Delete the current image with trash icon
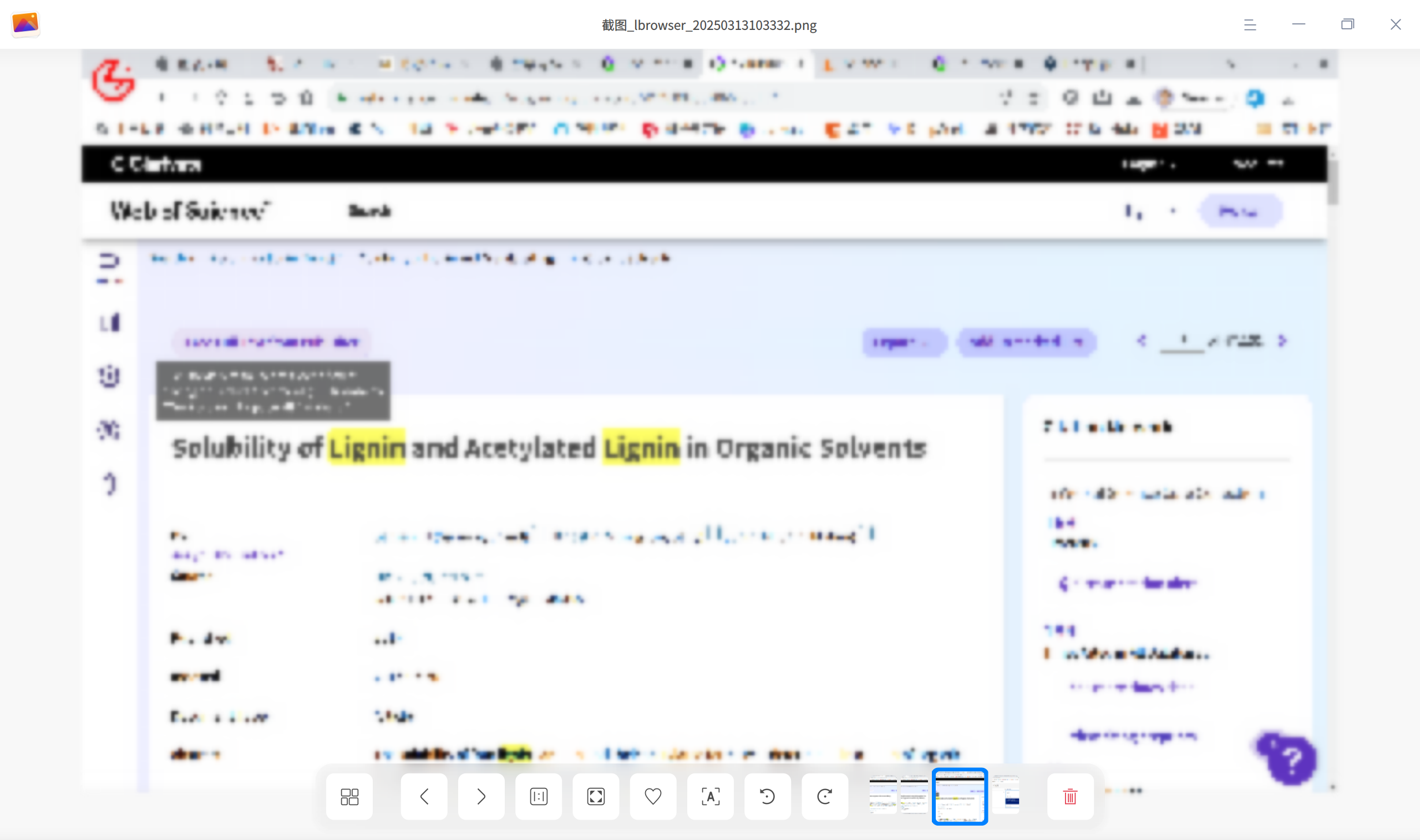1420x840 pixels. (1070, 796)
